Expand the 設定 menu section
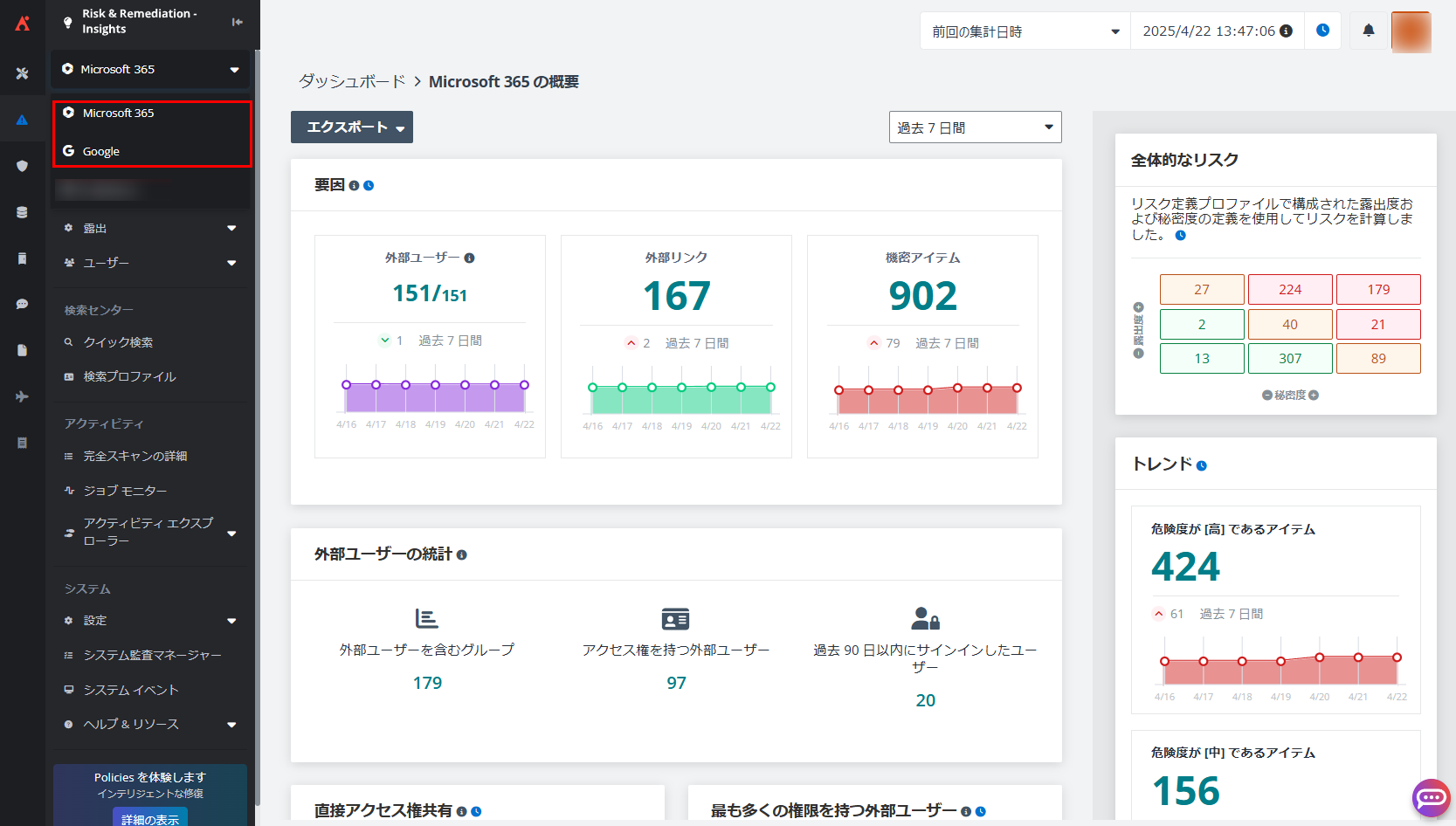Image resolution: width=1456 pixels, height=826 pixels. (150, 621)
